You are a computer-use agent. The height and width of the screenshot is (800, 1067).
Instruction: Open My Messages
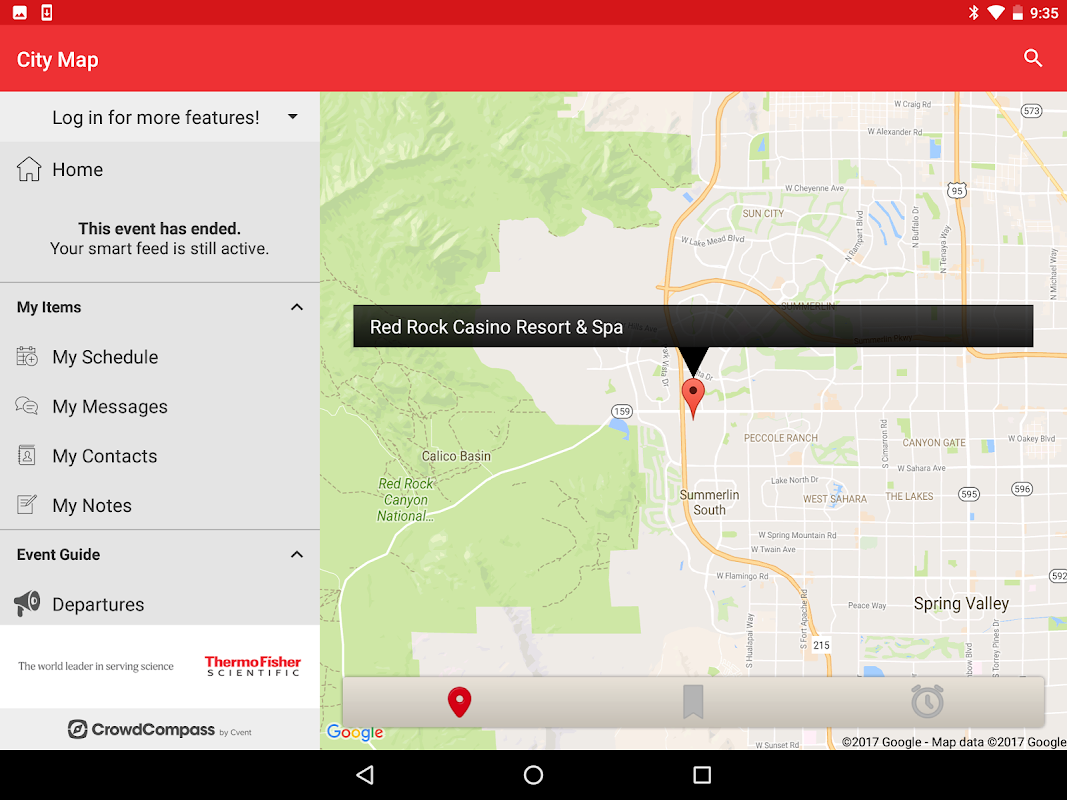160,407
